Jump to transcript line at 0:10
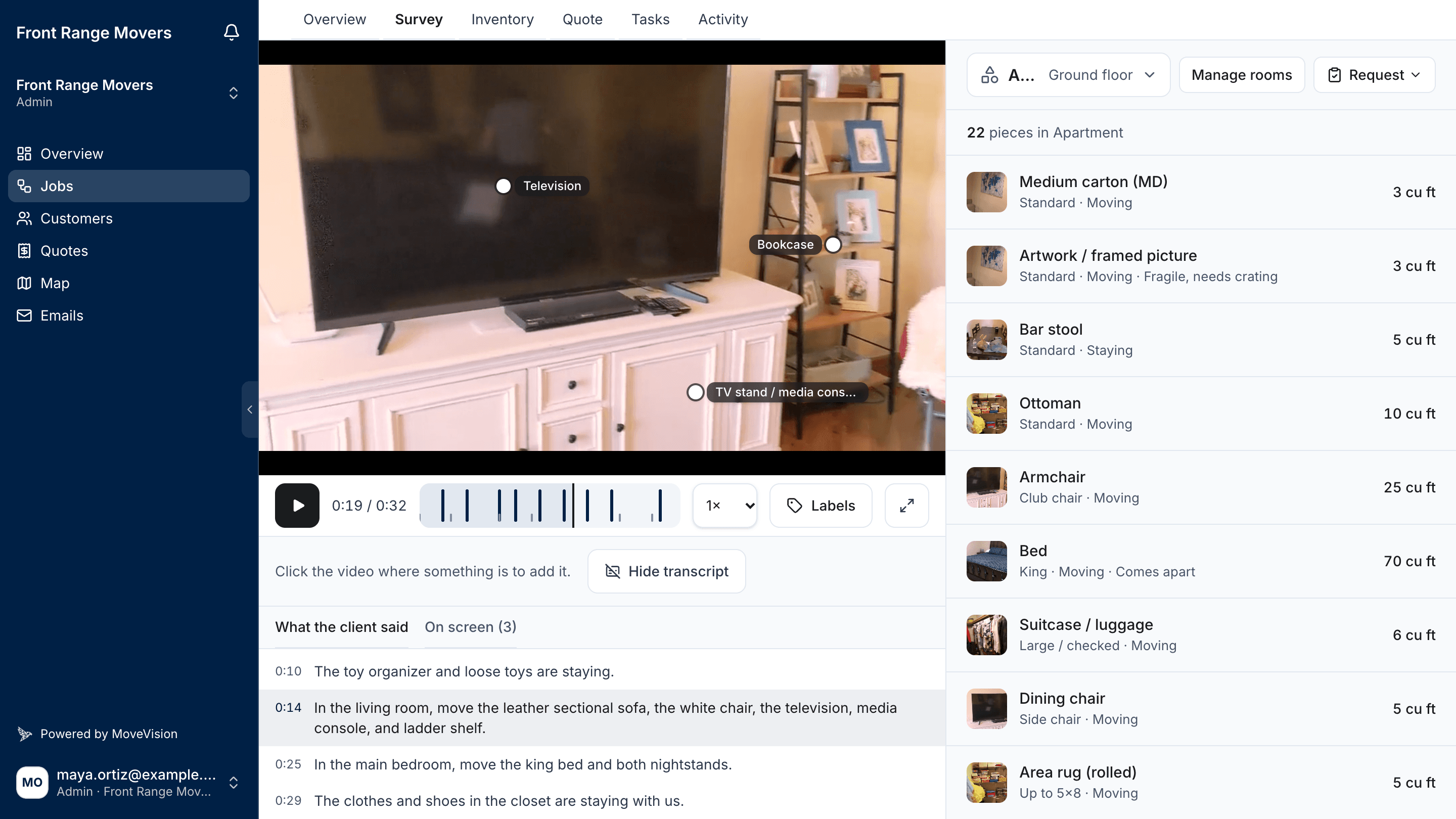Image resolution: width=1456 pixels, height=819 pixels. 602,671
